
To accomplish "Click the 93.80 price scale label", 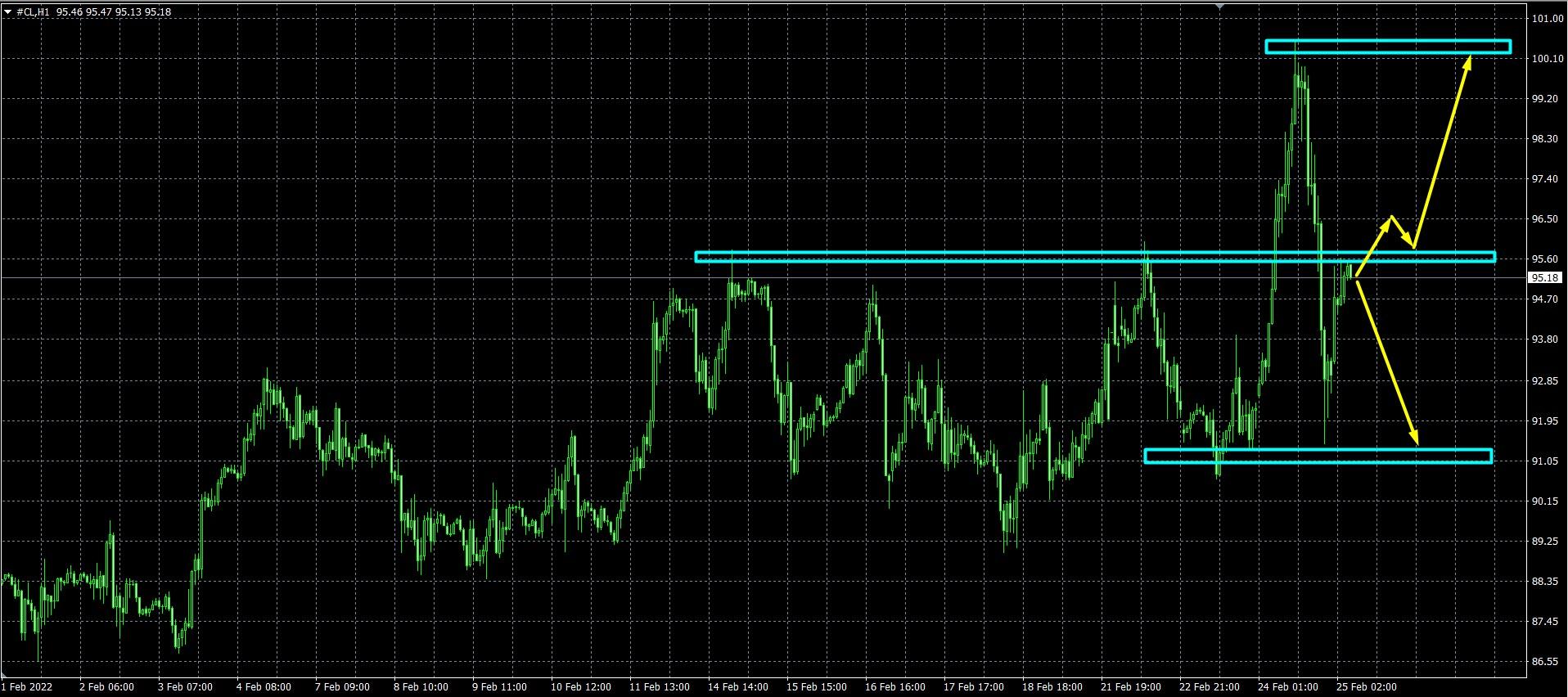I will [x=1545, y=340].
